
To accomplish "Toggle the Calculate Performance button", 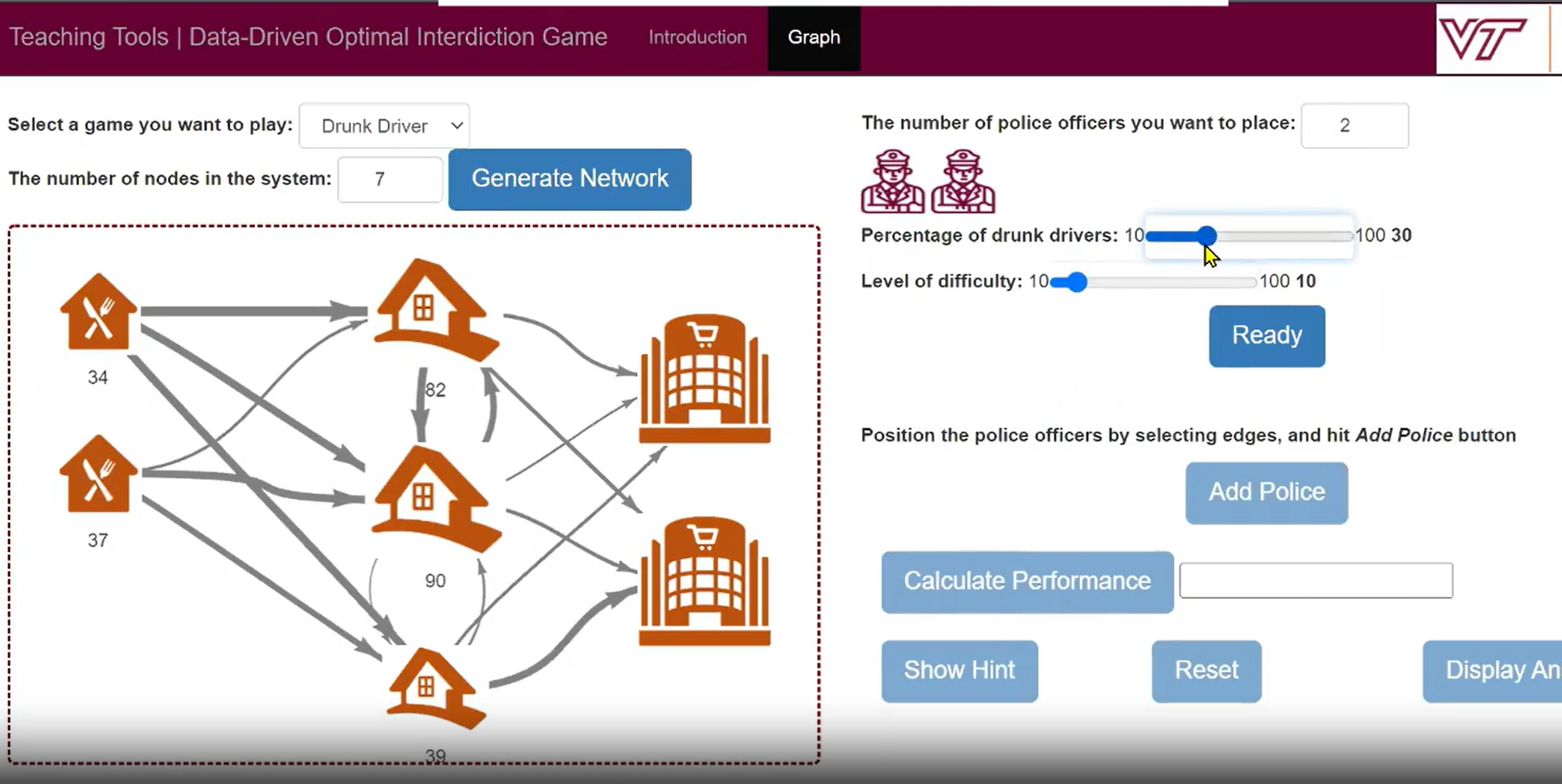I will click(x=1028, y=580).
